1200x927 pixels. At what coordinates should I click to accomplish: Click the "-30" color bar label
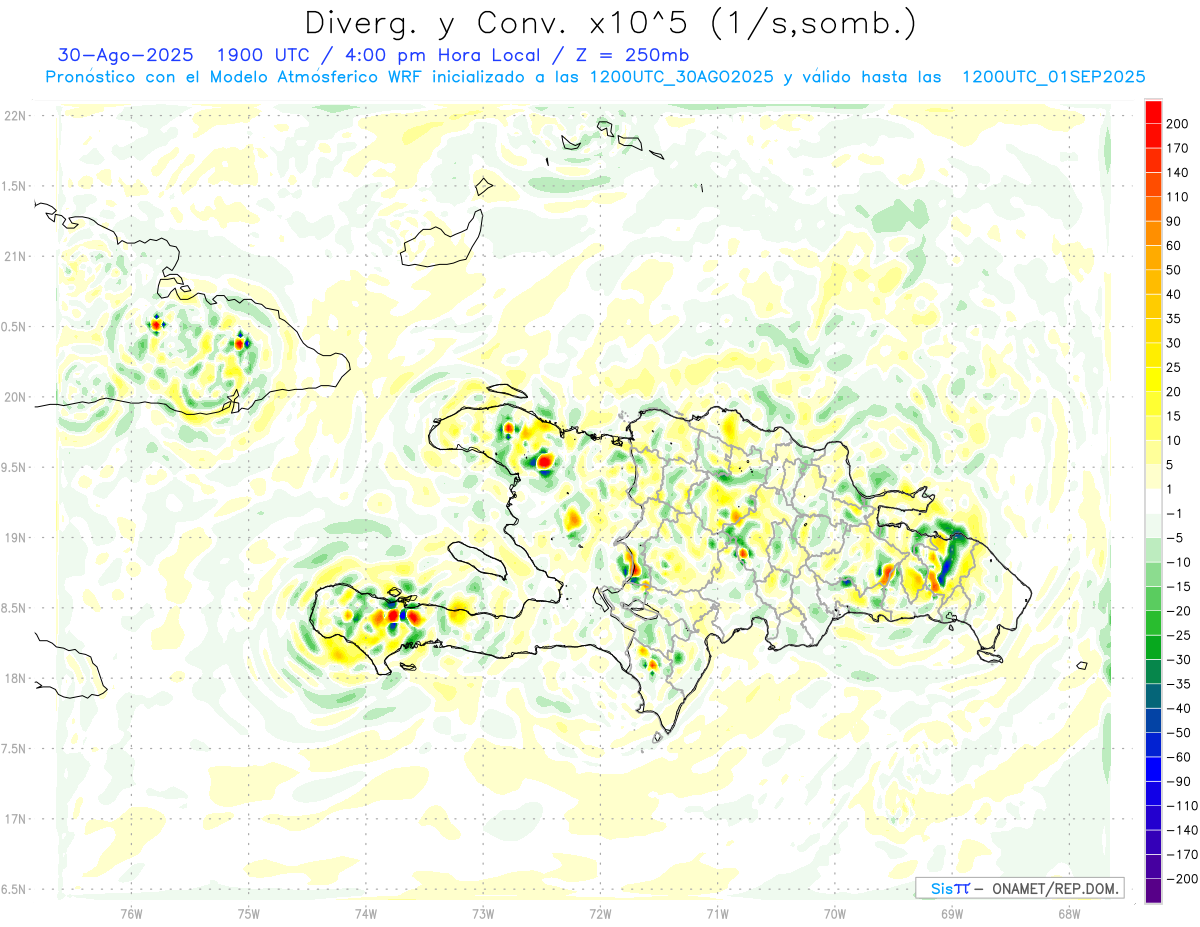(1178, 659)
